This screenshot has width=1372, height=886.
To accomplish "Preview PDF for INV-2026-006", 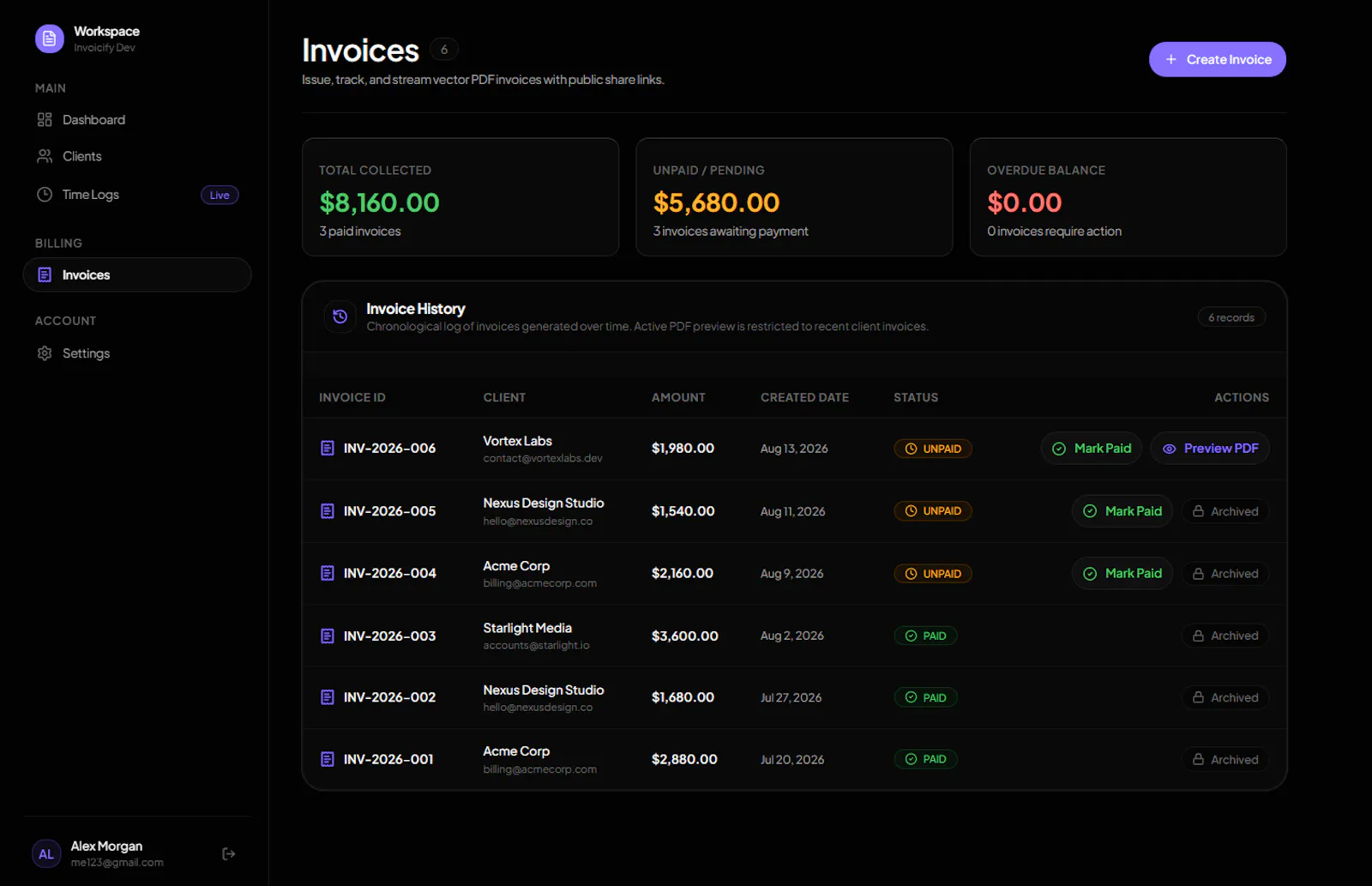I will 1210,449.
